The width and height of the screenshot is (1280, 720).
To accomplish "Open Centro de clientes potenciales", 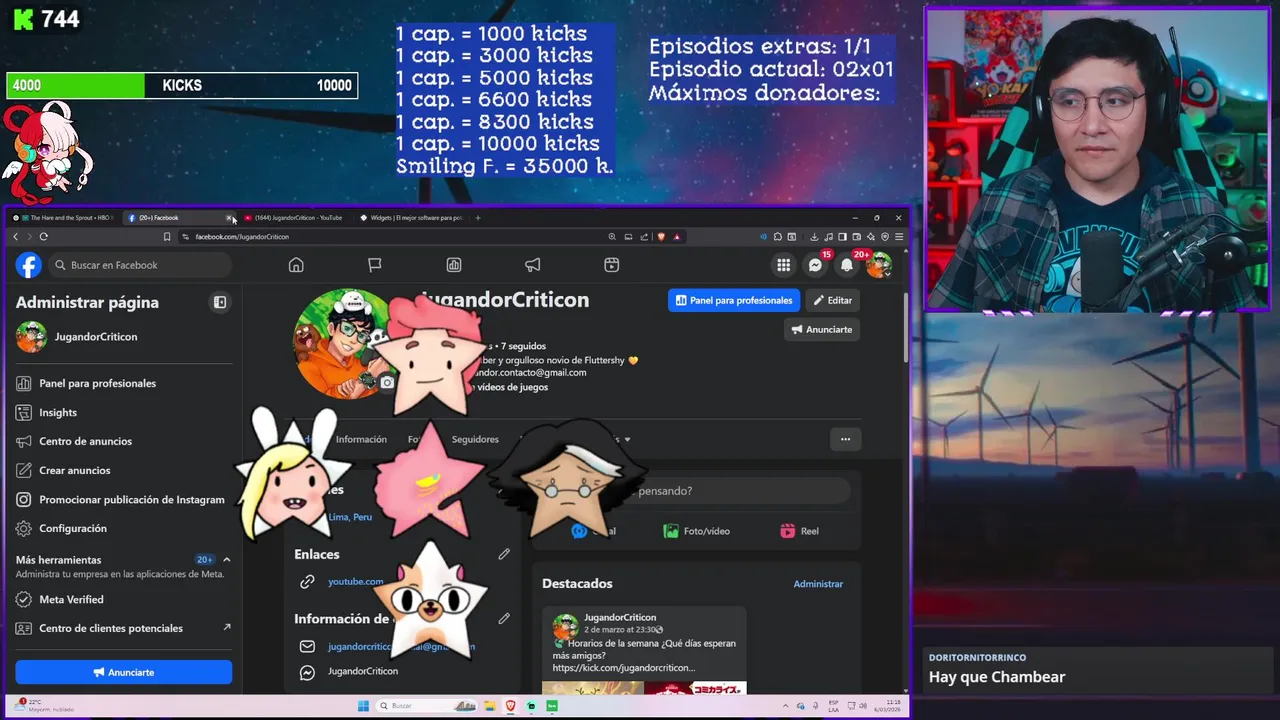I will 123,628.
